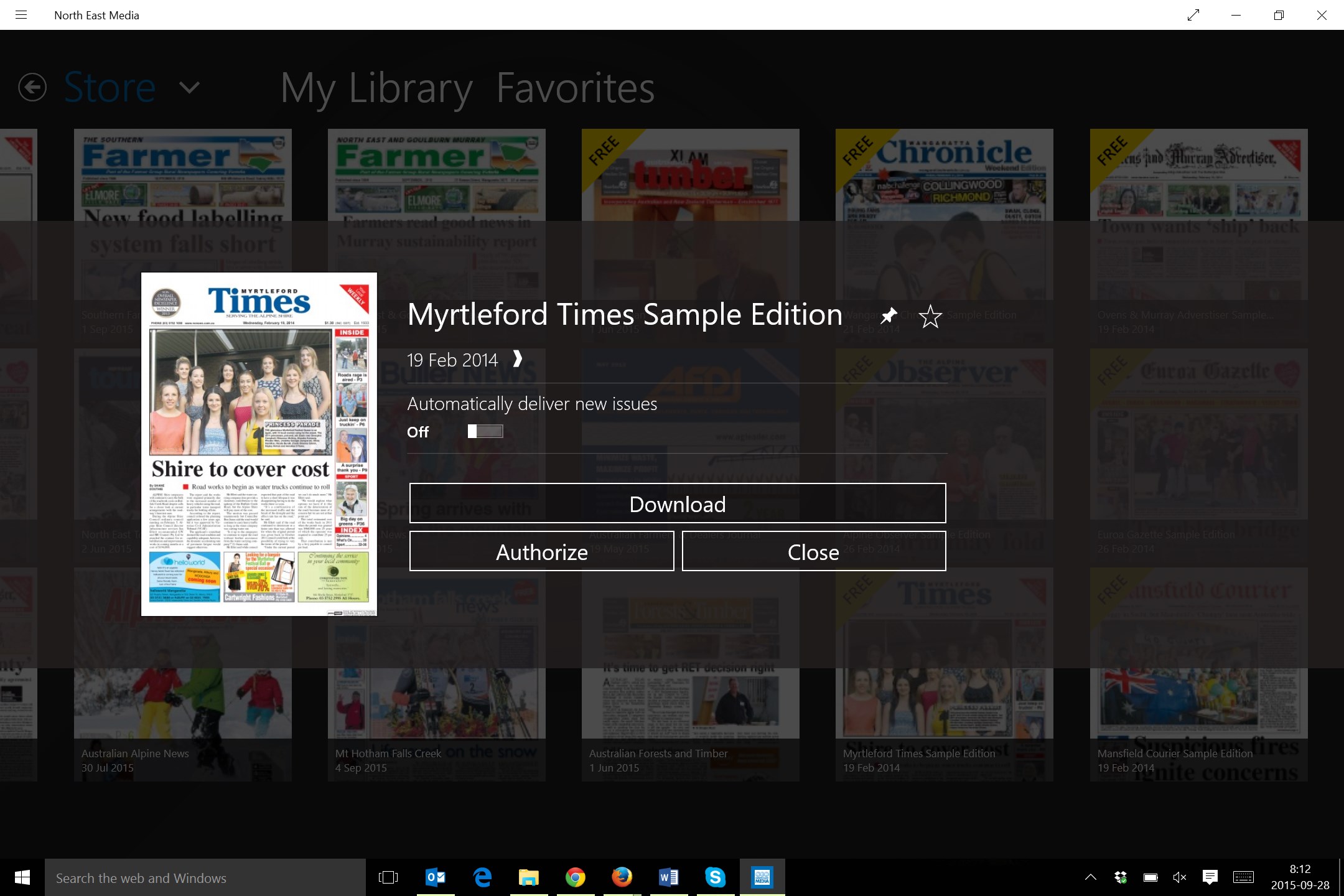Open the hamburger menu icon
1344x896 pixels.
(x=21, y=15)
